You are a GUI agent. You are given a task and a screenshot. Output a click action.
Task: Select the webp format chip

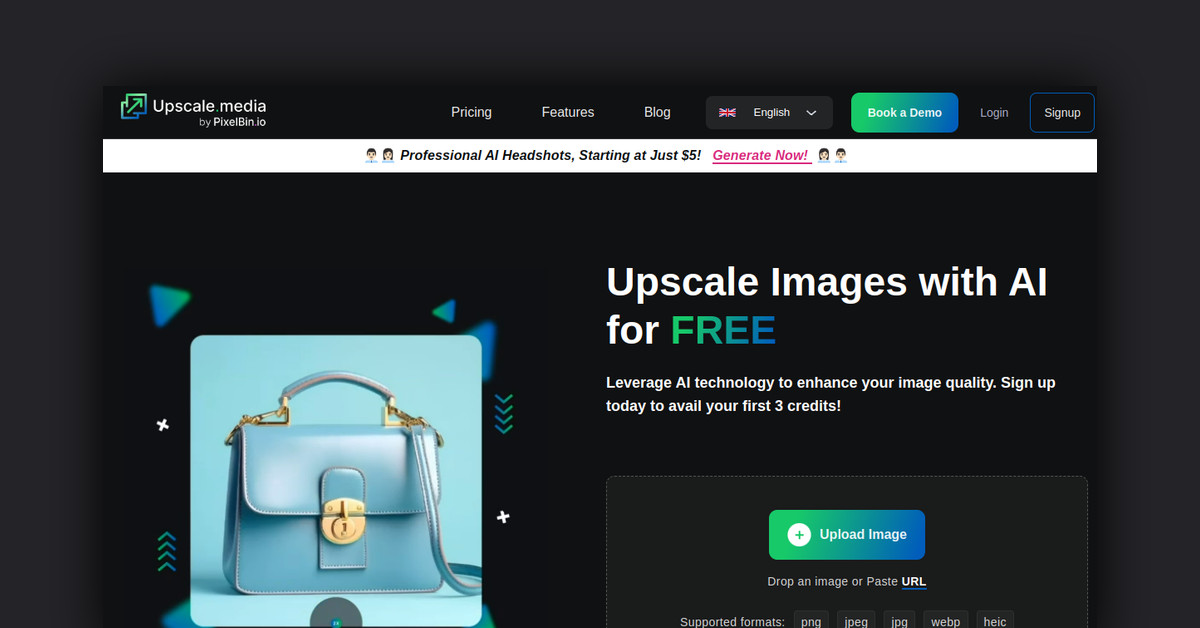coord(944,620)
